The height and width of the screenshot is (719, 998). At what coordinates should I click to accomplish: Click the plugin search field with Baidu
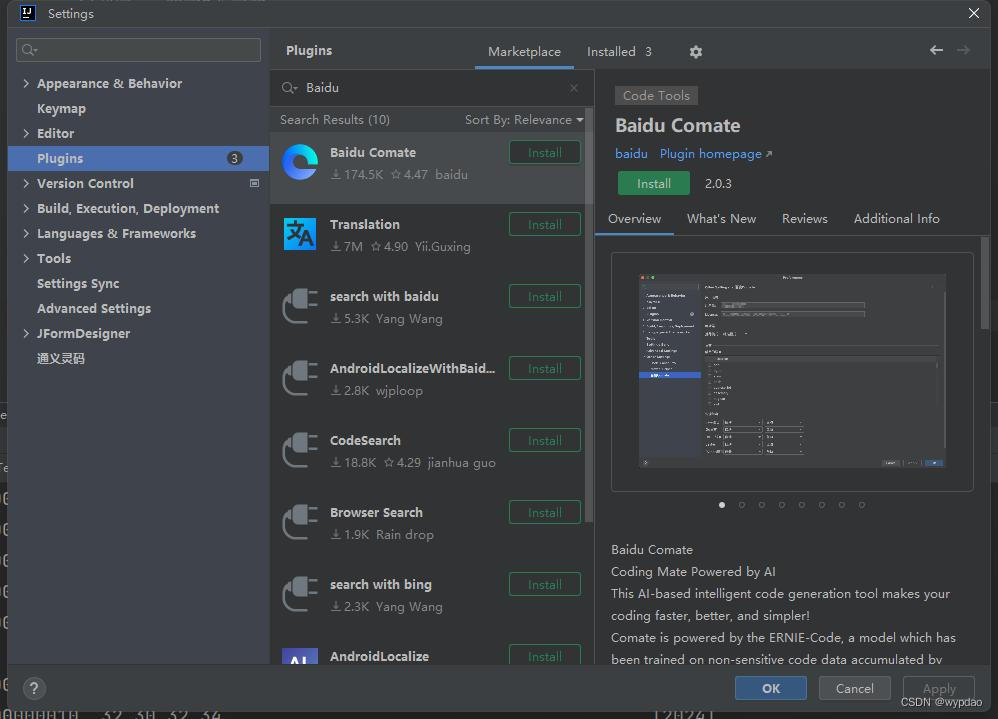pyautogui.click(x=432, y=88)
